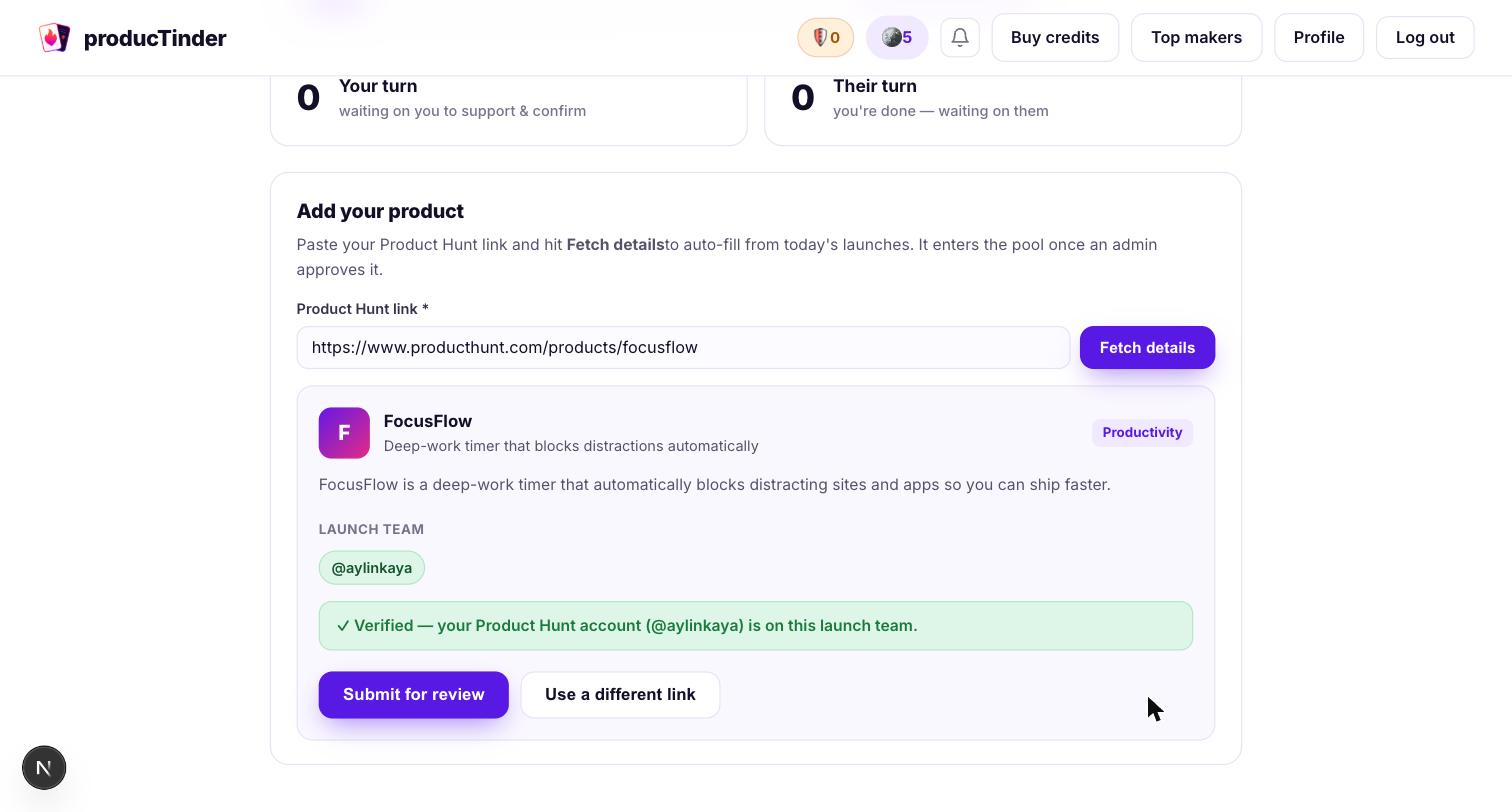The width and height of the screenshot is (1512, 812).
Task: Click the Productivity category tag
Action: pos(1142,433)
